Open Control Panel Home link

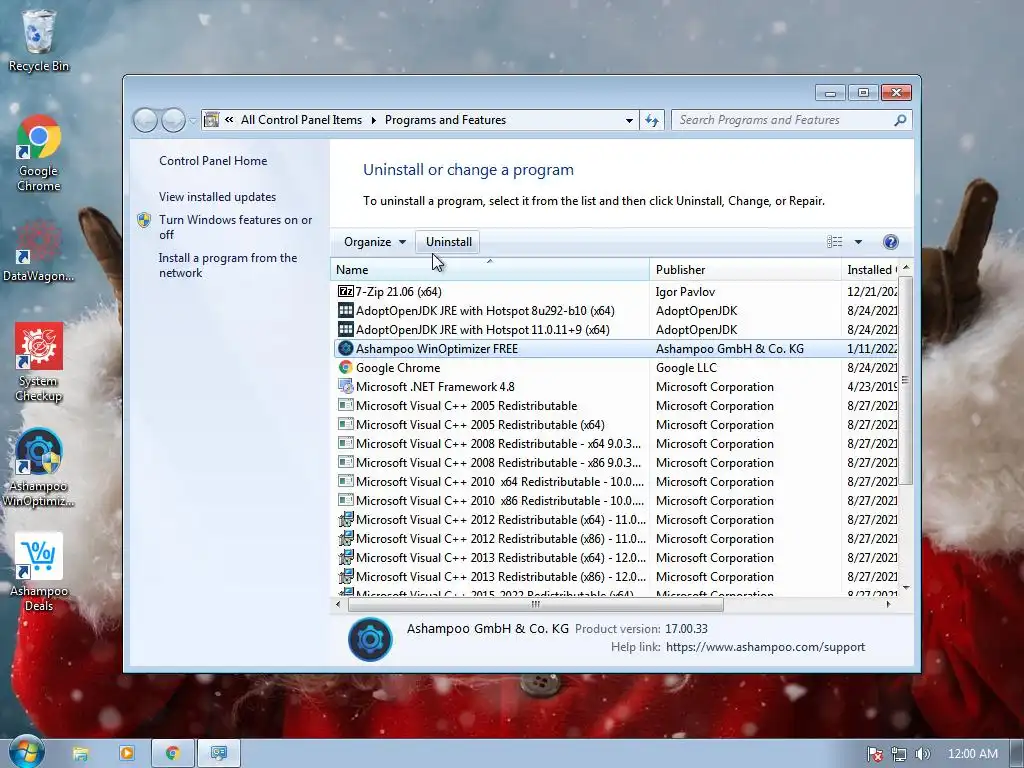tap(213, 161)
